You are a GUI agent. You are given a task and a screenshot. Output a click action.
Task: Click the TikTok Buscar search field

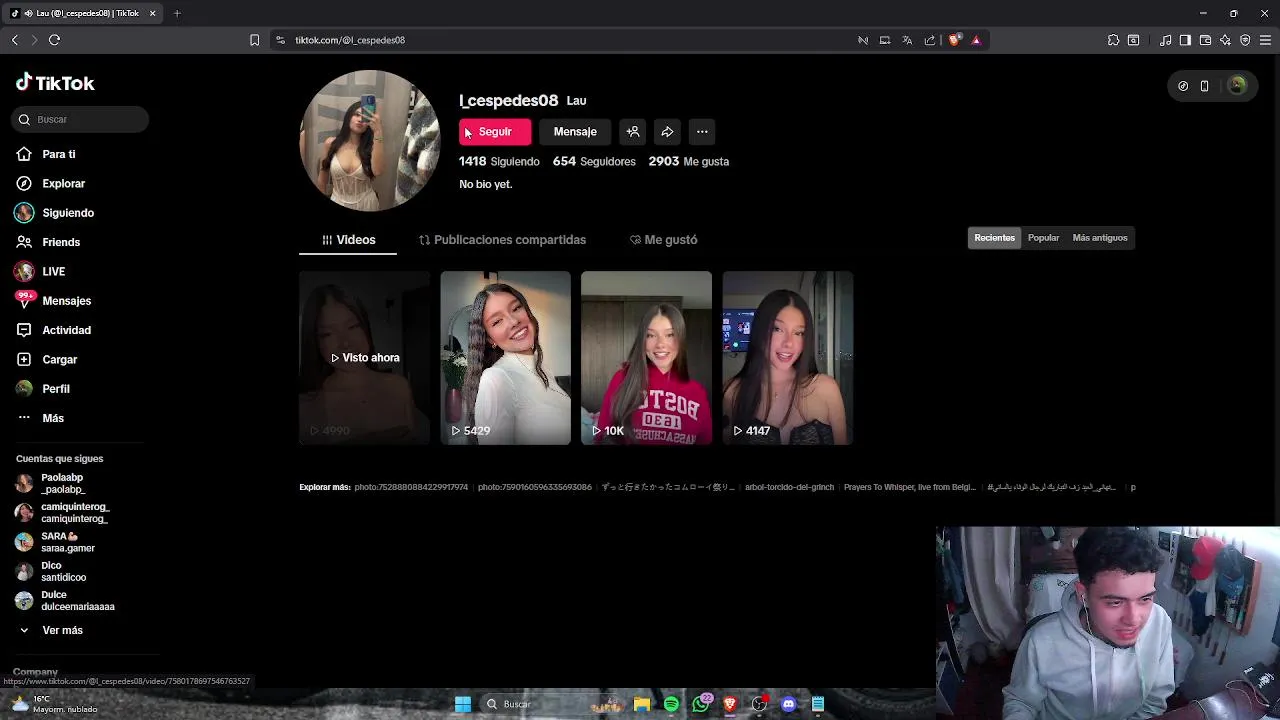80,119
